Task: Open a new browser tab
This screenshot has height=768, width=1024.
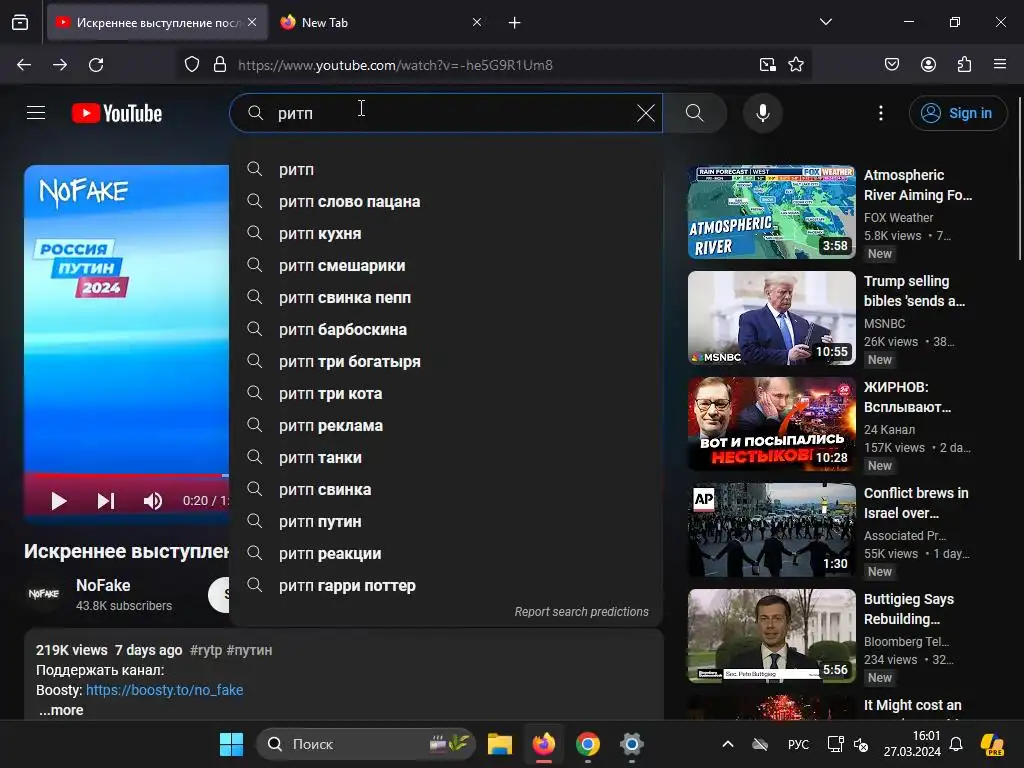Action: (x=515, y=23)
